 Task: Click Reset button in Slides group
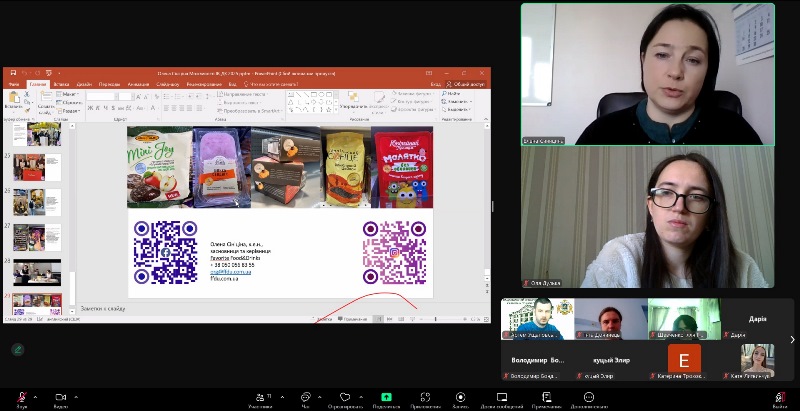pos(70,102)
